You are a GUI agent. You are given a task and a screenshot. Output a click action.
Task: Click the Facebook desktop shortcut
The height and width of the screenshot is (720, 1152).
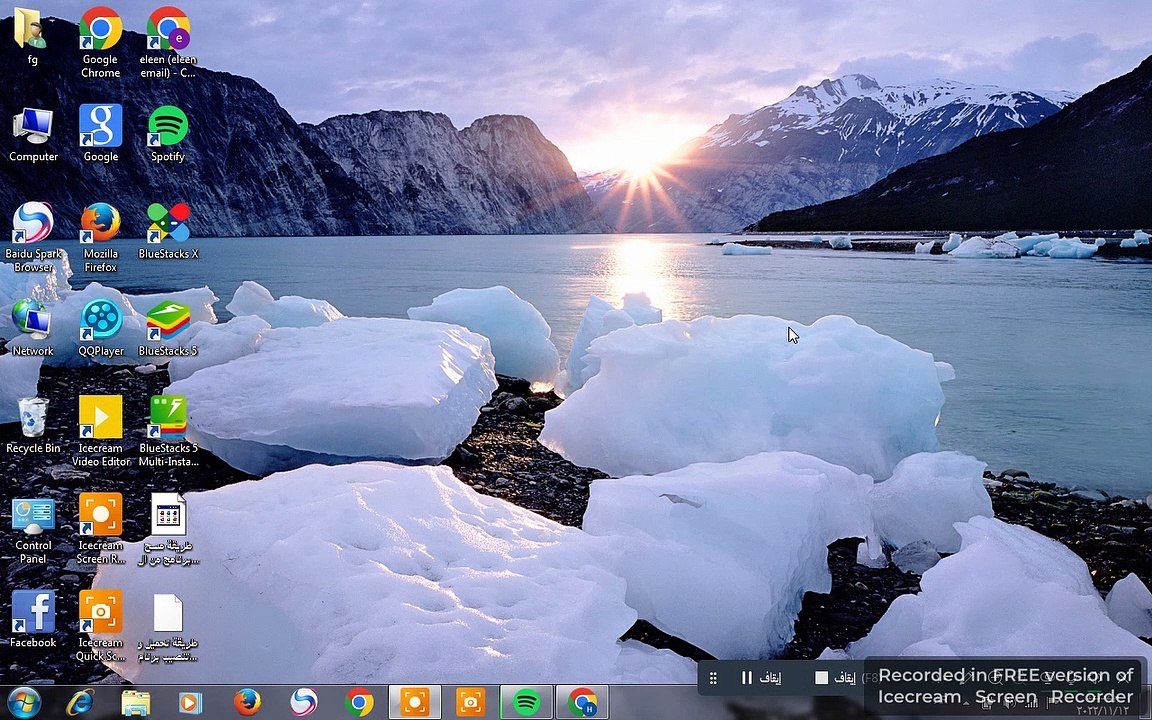[x=33, y=619]
